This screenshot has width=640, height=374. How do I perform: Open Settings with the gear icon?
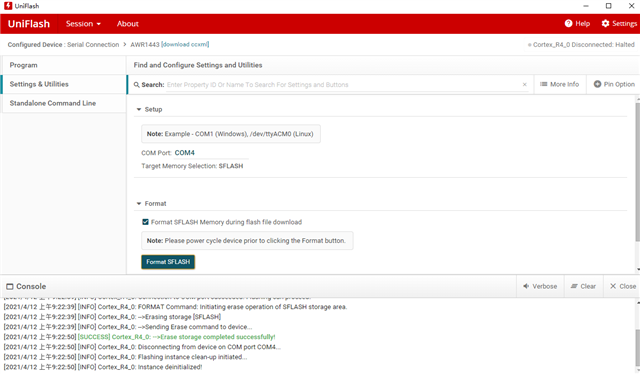[x=619, y=23]
